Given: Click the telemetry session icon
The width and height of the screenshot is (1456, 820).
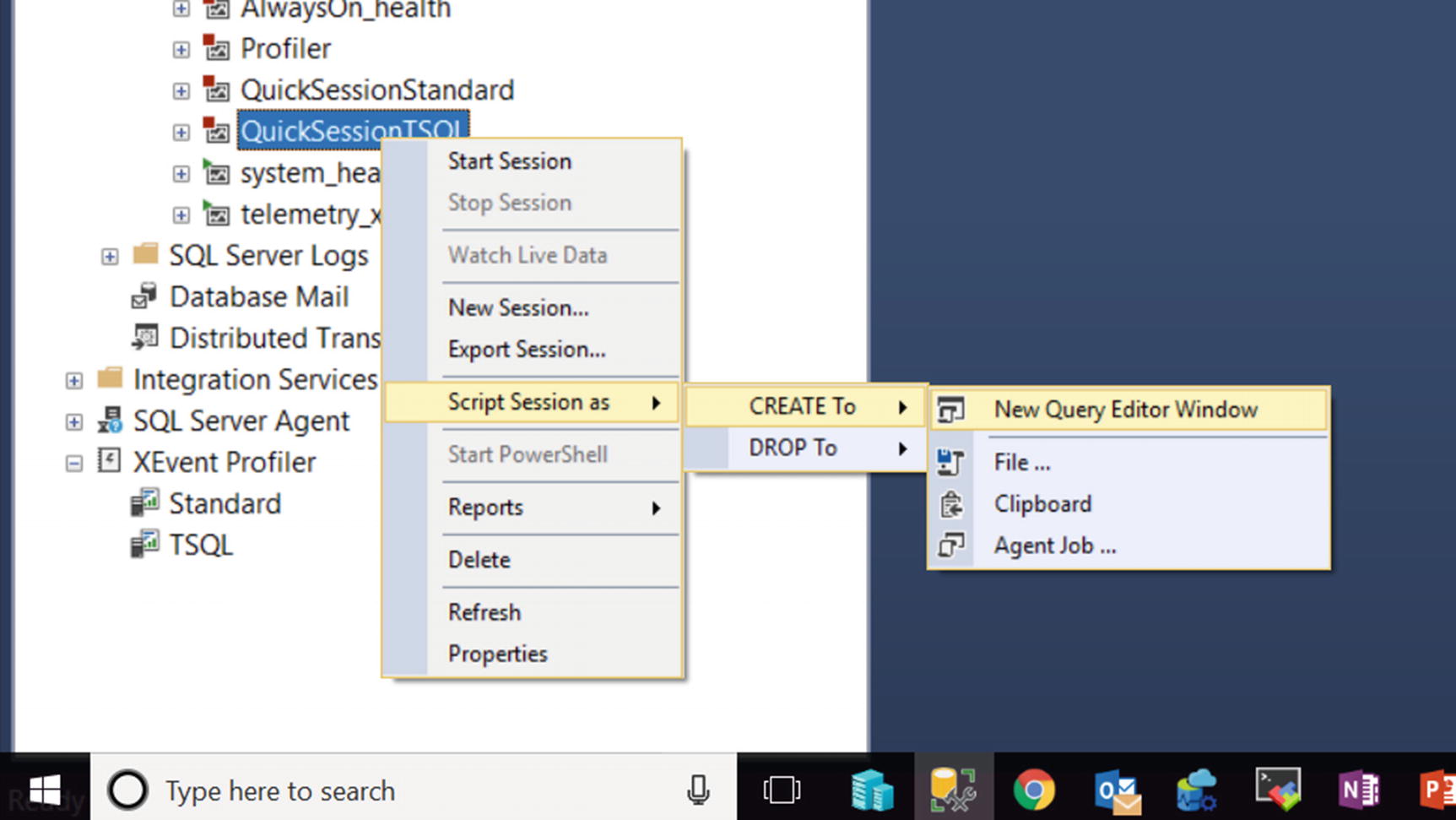Looking at the screenshot, I should click(x=216, y=214).
